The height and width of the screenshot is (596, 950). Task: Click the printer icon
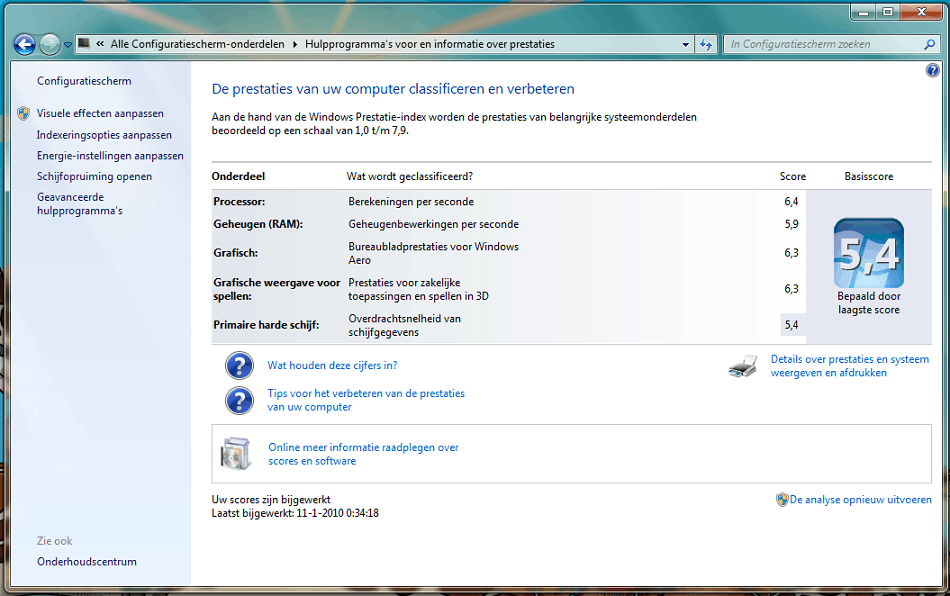pos(743,366)
